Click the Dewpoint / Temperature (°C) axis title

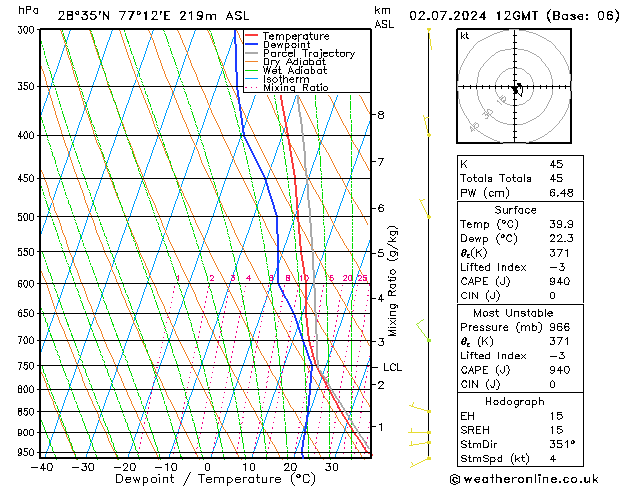click(215, 479)
